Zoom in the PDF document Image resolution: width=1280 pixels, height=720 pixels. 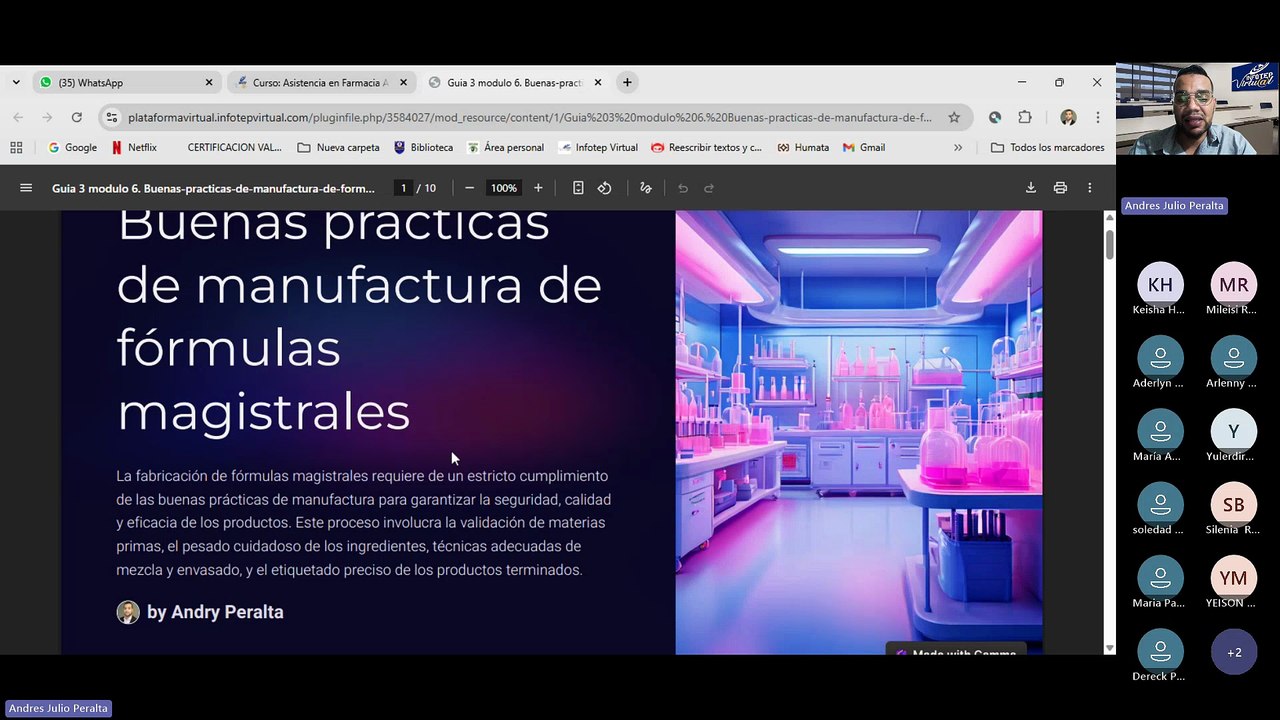point(538,188)
